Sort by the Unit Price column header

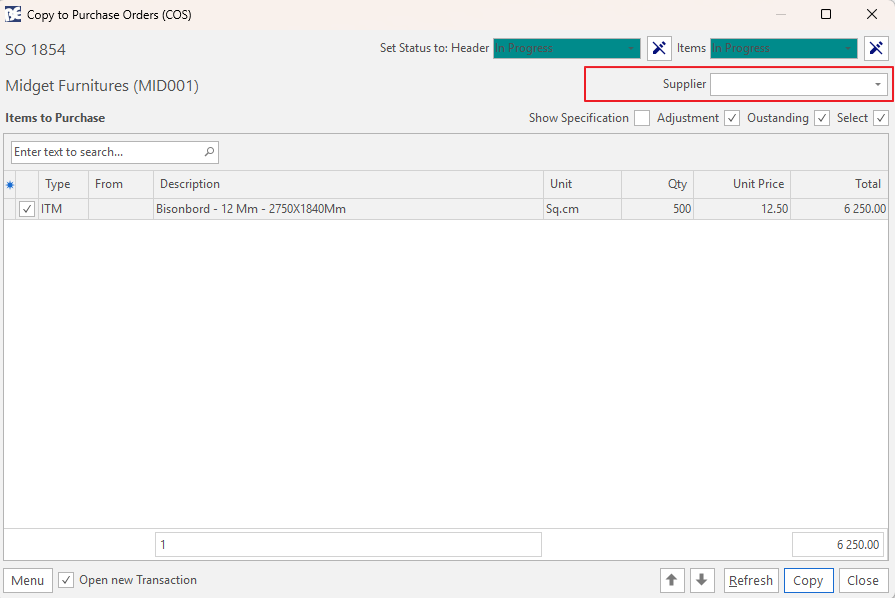741,184
